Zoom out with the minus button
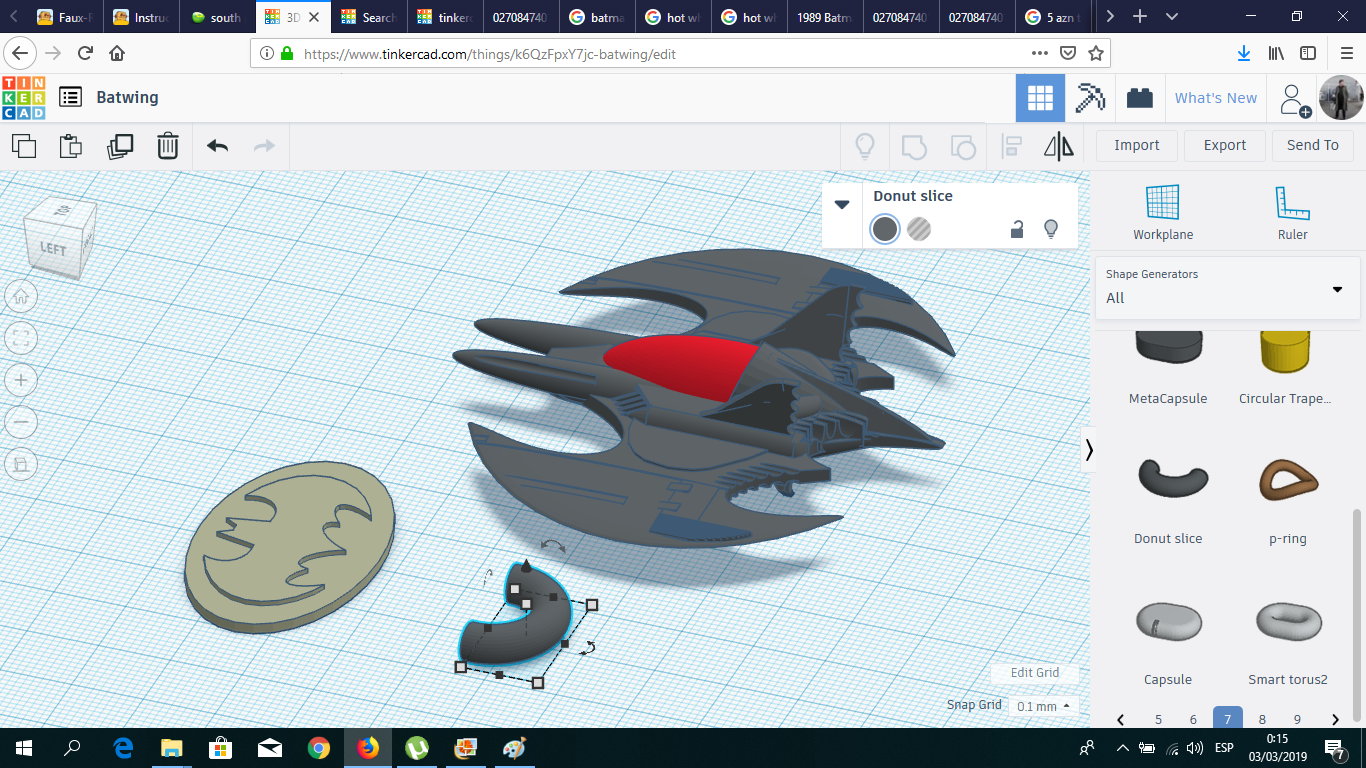The height and width of the screenshot is (768, 1366). (x=21, y=422)
